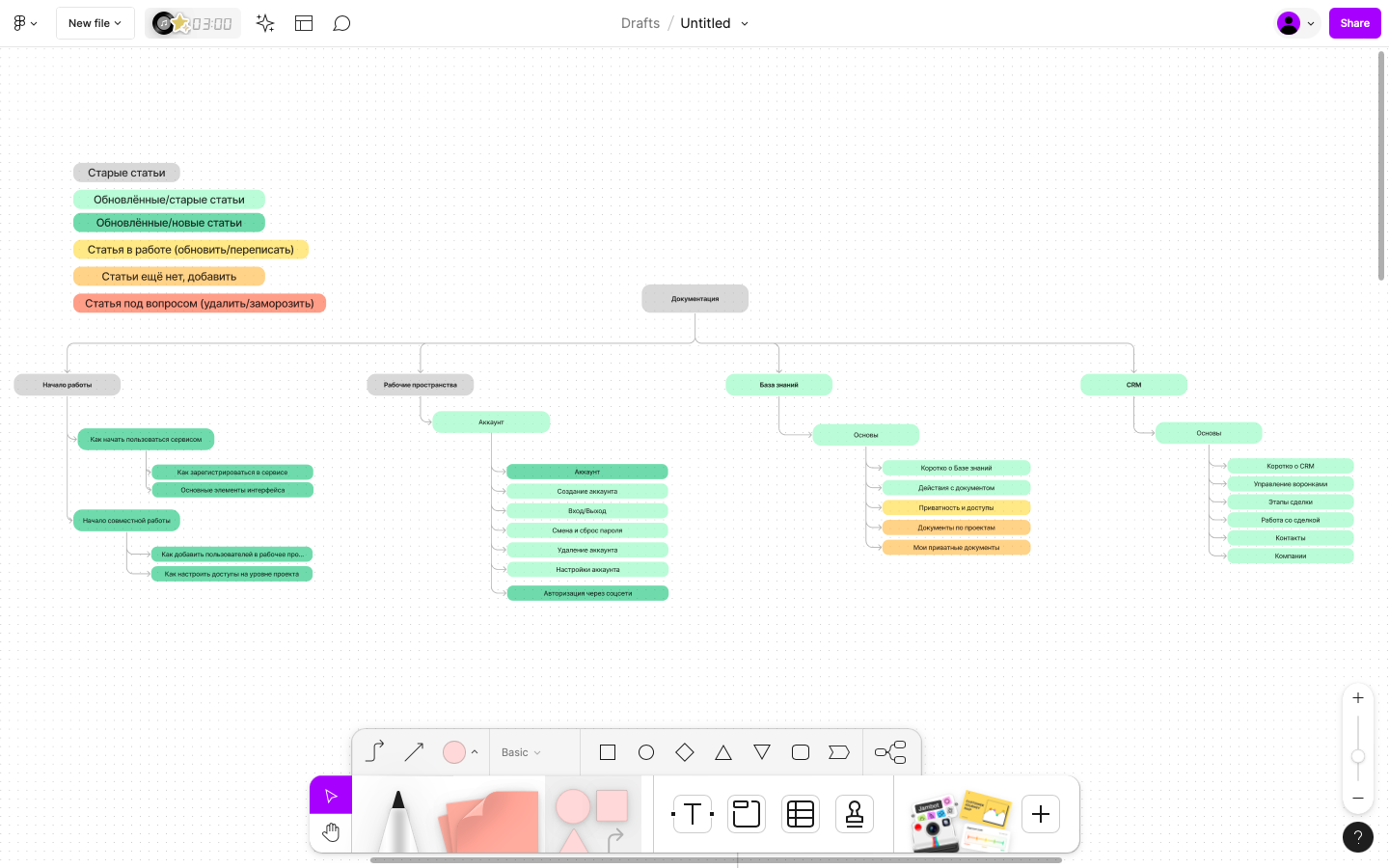This screenshot has width=1389, height=868.
Task: Click the Документация root node
Action: [694, 299]
